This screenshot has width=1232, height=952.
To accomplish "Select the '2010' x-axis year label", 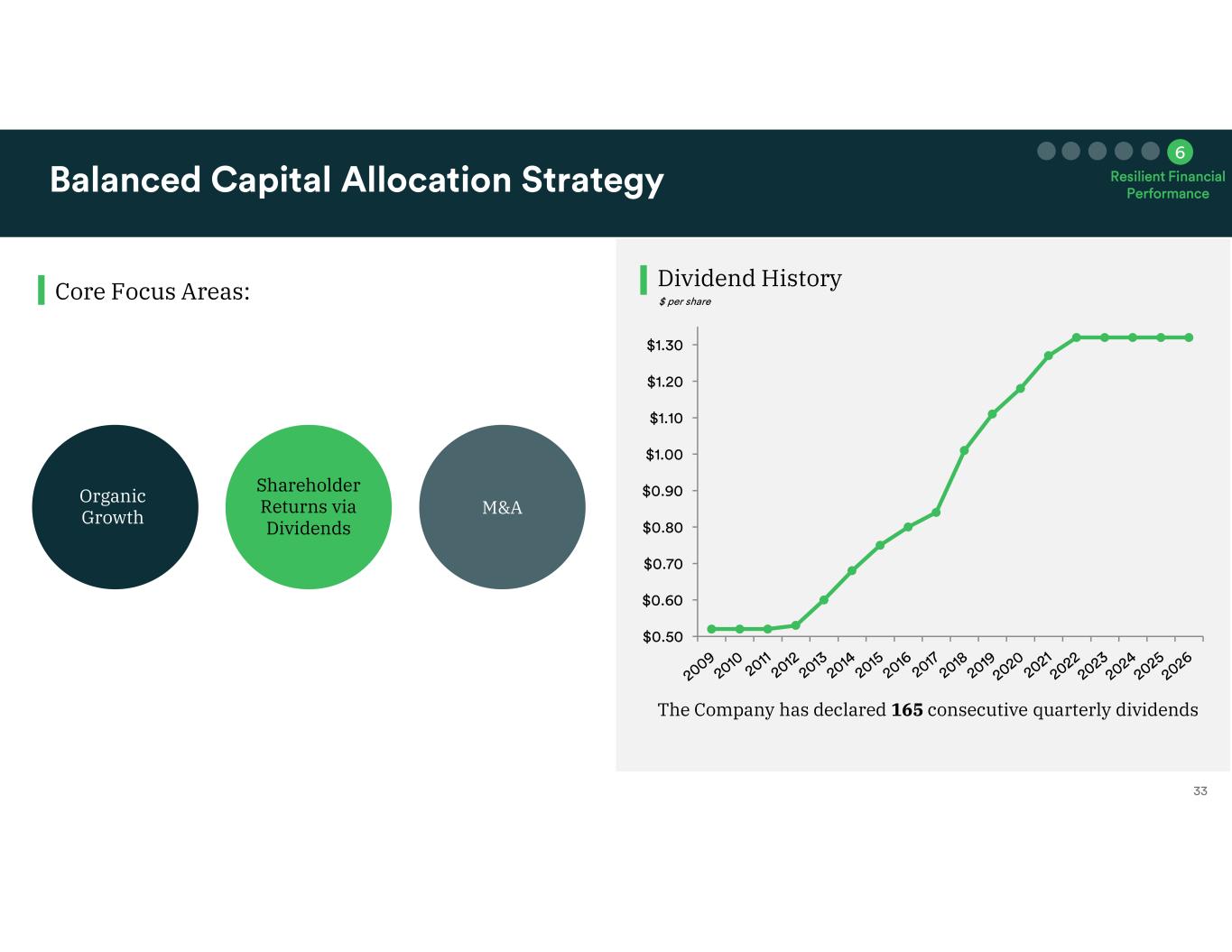I will [727, 665].
